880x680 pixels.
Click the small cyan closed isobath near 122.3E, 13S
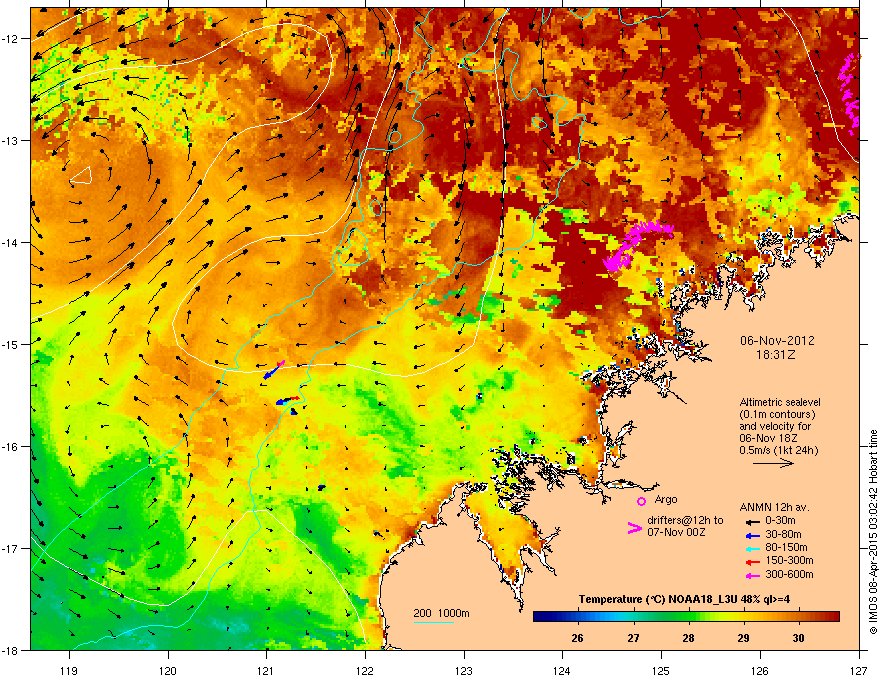[x=395, y=136]
